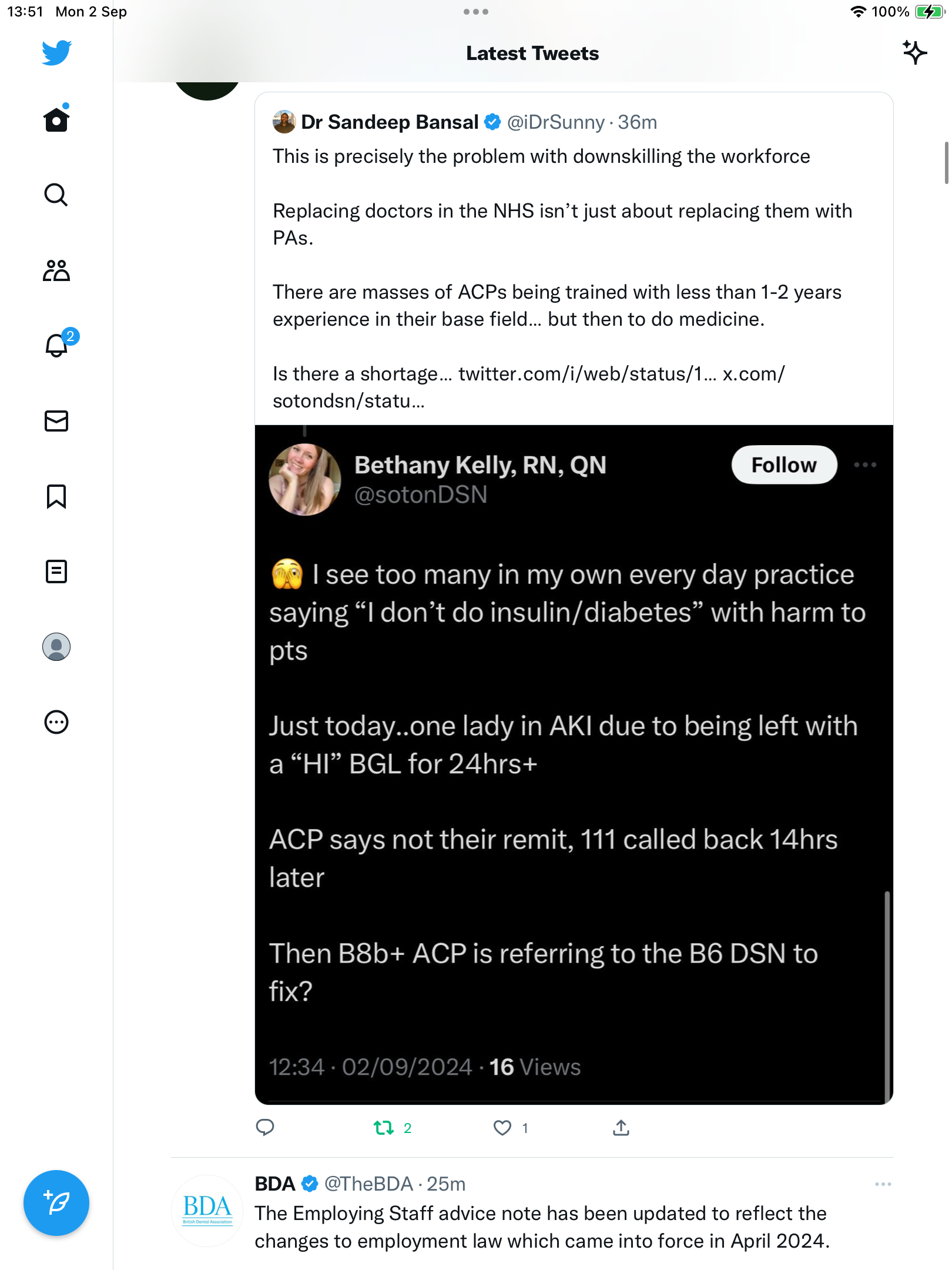Follow Bethany Kelly, RN, QN
The height and width of the screenshot is (1270, 952).
784,464
